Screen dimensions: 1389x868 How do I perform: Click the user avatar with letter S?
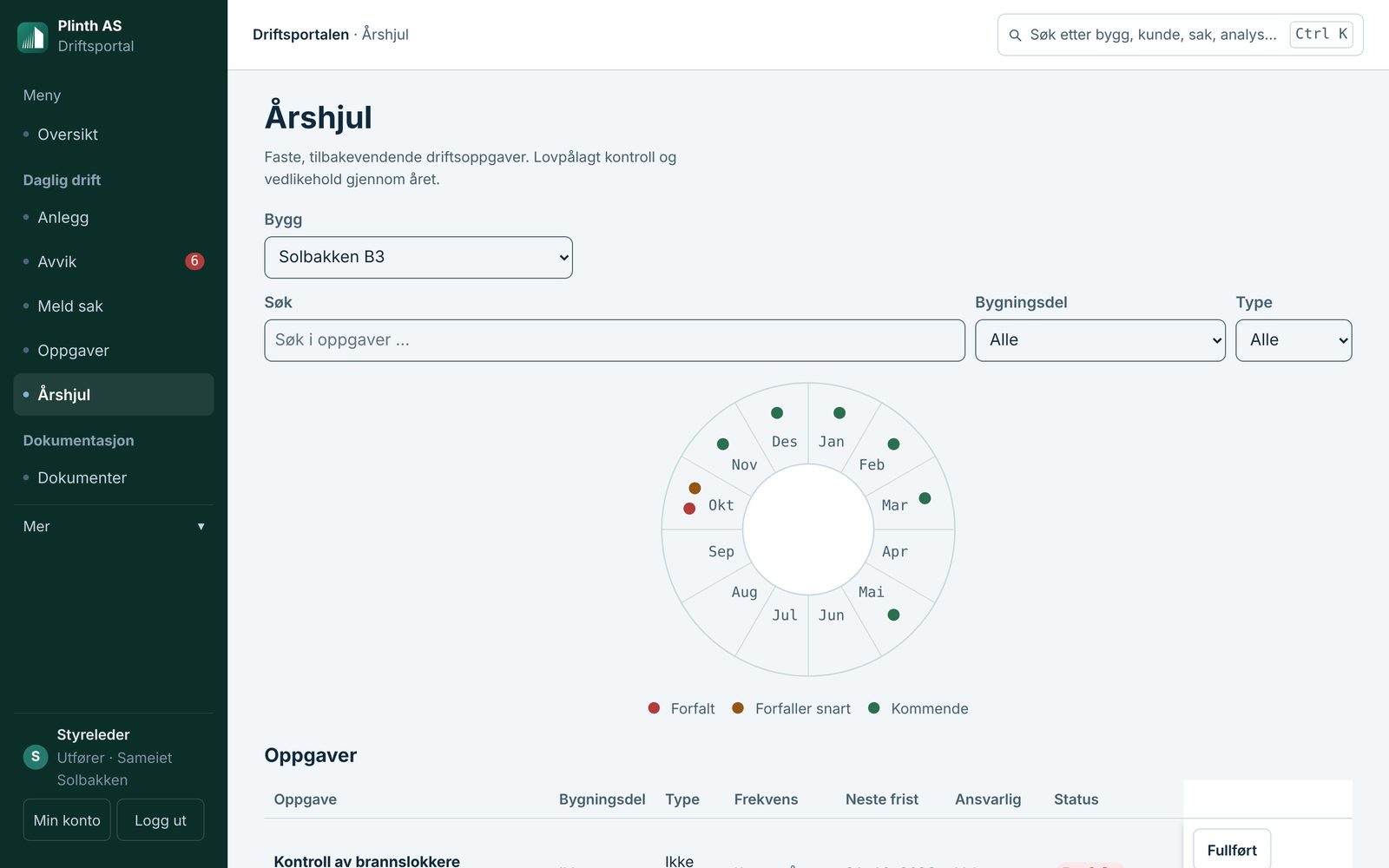click(36, 757)
